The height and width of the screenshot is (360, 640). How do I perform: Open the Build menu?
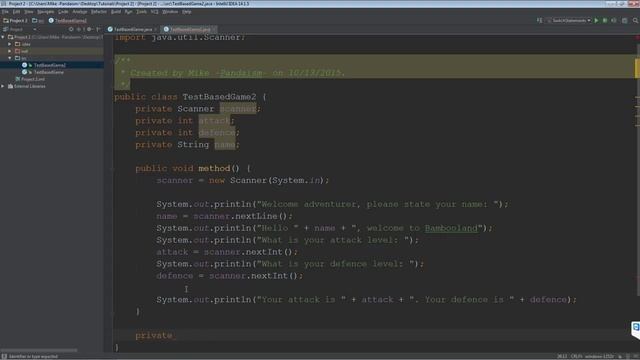point(116,12)
